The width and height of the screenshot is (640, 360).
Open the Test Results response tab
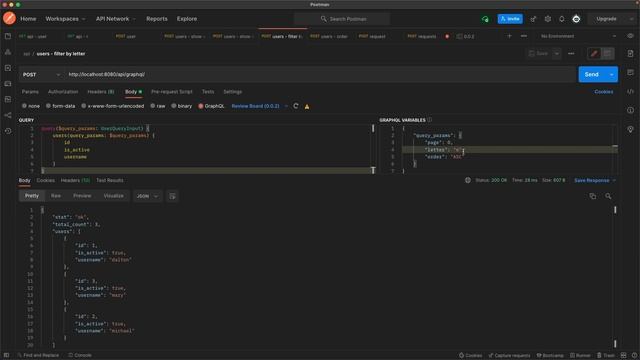(109, 180)
